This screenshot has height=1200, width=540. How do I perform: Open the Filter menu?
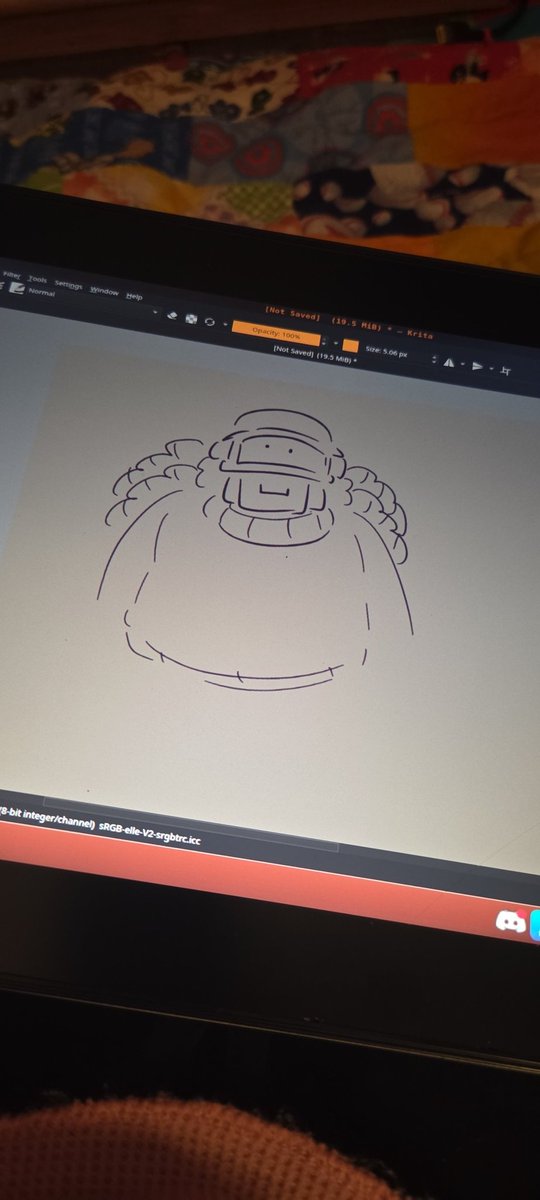pos(12,275)
